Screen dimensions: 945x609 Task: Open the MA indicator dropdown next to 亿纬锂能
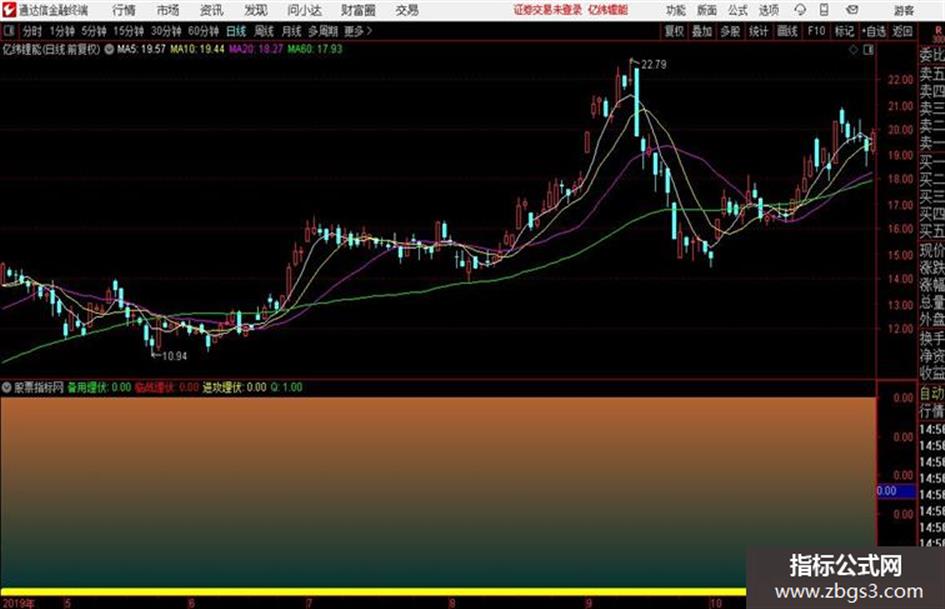click(x=109, y=49)
